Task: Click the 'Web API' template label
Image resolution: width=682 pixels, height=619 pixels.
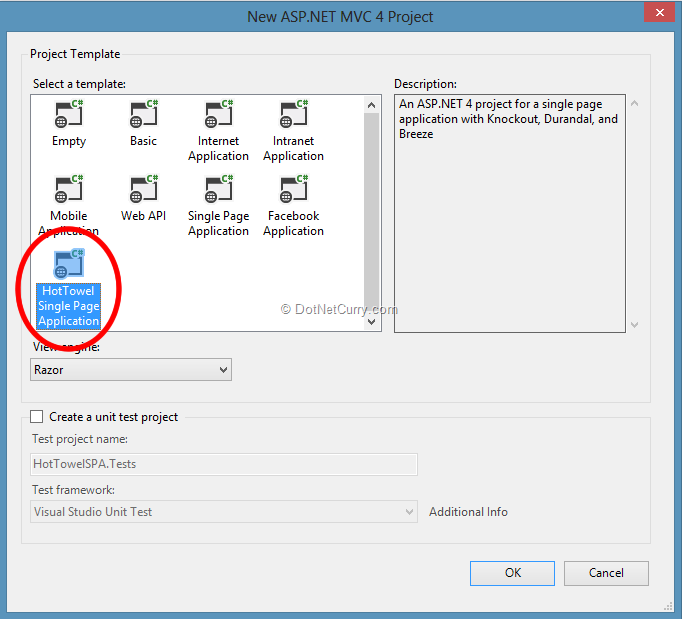Action: coord(144,216)
